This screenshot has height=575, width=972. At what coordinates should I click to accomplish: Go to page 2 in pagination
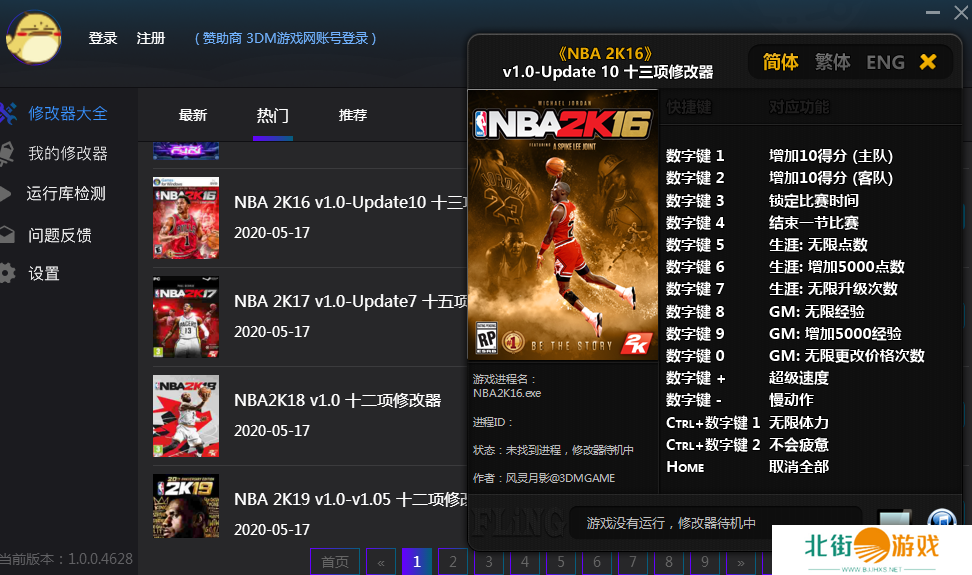pyautogui.click(x=453, y=562)
